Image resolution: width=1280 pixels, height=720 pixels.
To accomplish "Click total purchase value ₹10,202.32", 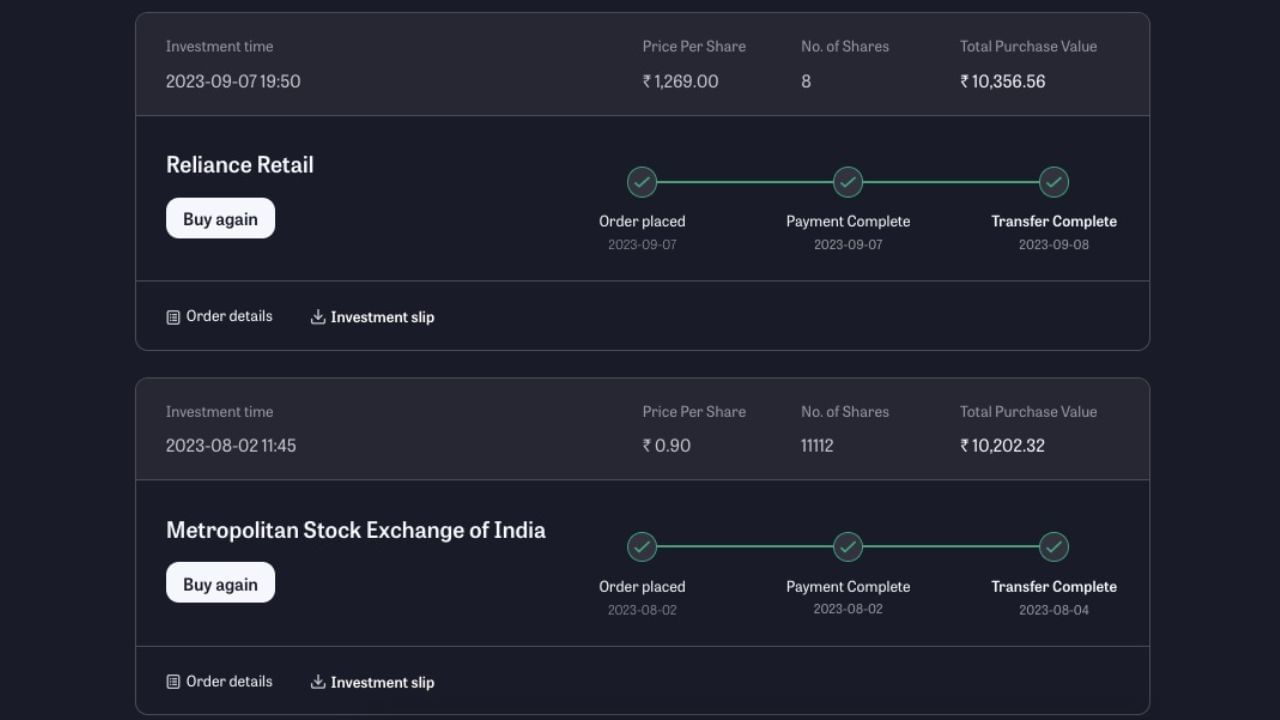I will click(1002, 446).
